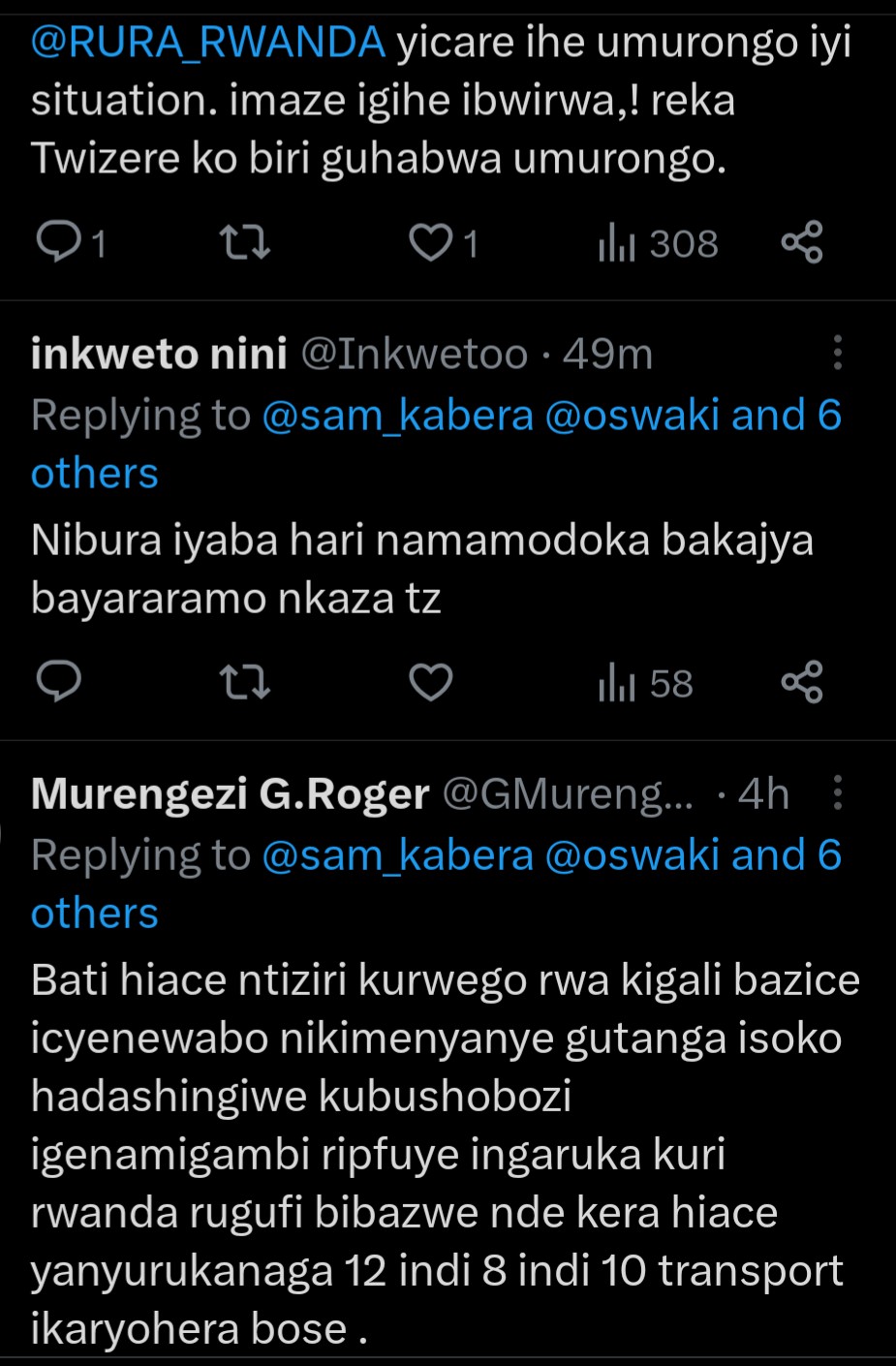Open more options for Murengezi G.Roger's tweet
The height and width of the screenshot is (1366, 896).
point(838,793)
